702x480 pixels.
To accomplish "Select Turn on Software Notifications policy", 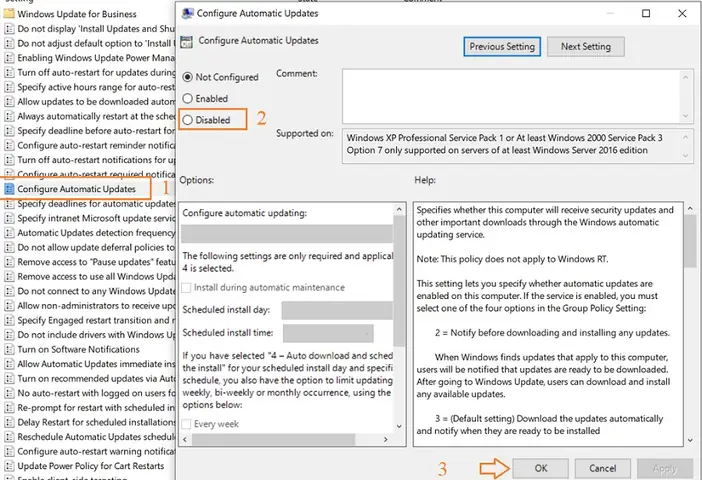I will pyautogui.click(x=78, y=349).
